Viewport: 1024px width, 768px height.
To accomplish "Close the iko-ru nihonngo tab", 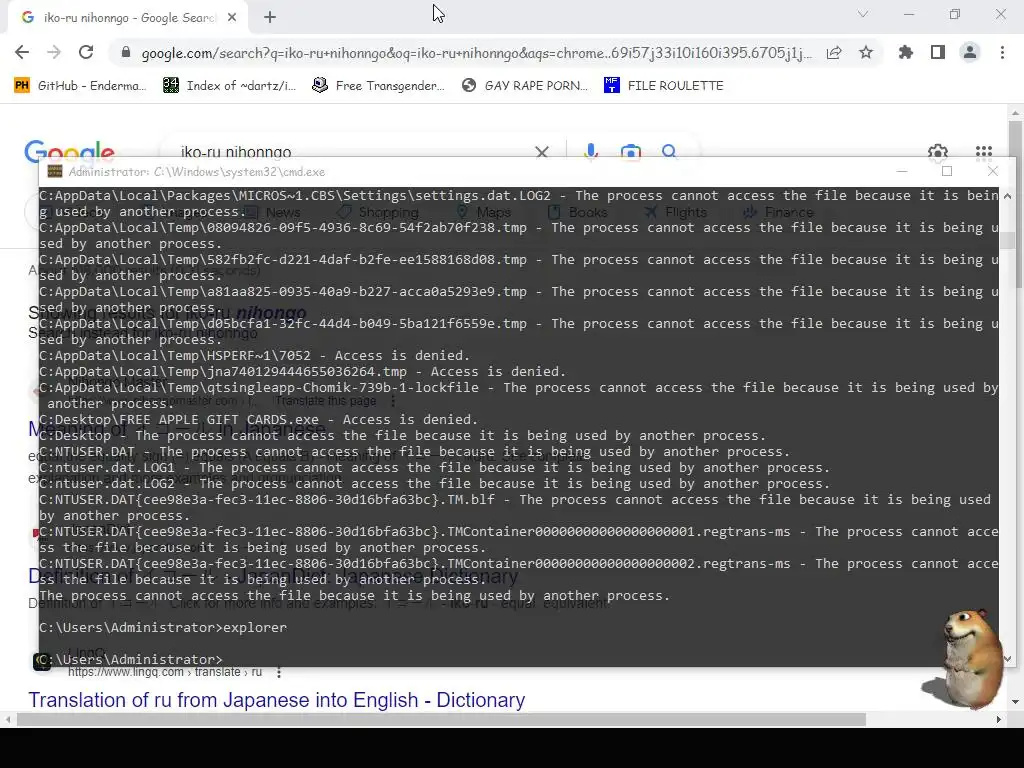I will coord(232,18).
